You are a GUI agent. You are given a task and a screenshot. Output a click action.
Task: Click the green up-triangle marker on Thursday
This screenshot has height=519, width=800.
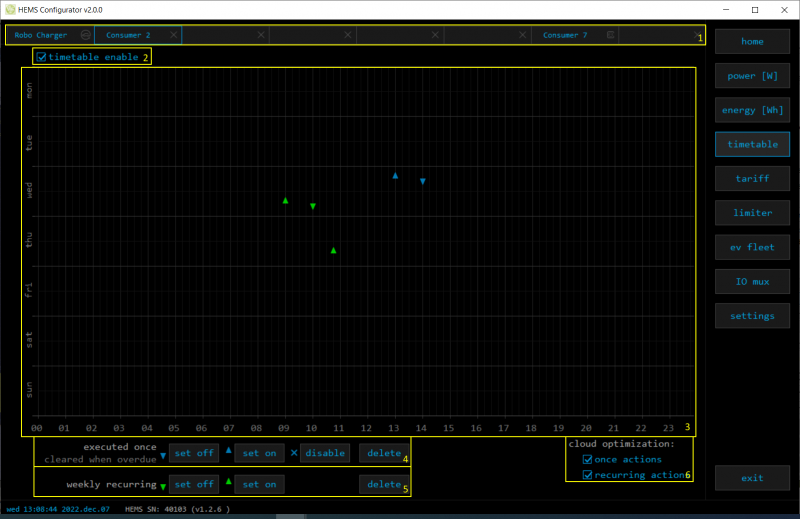pyautogui.click(x=333, y=250)
